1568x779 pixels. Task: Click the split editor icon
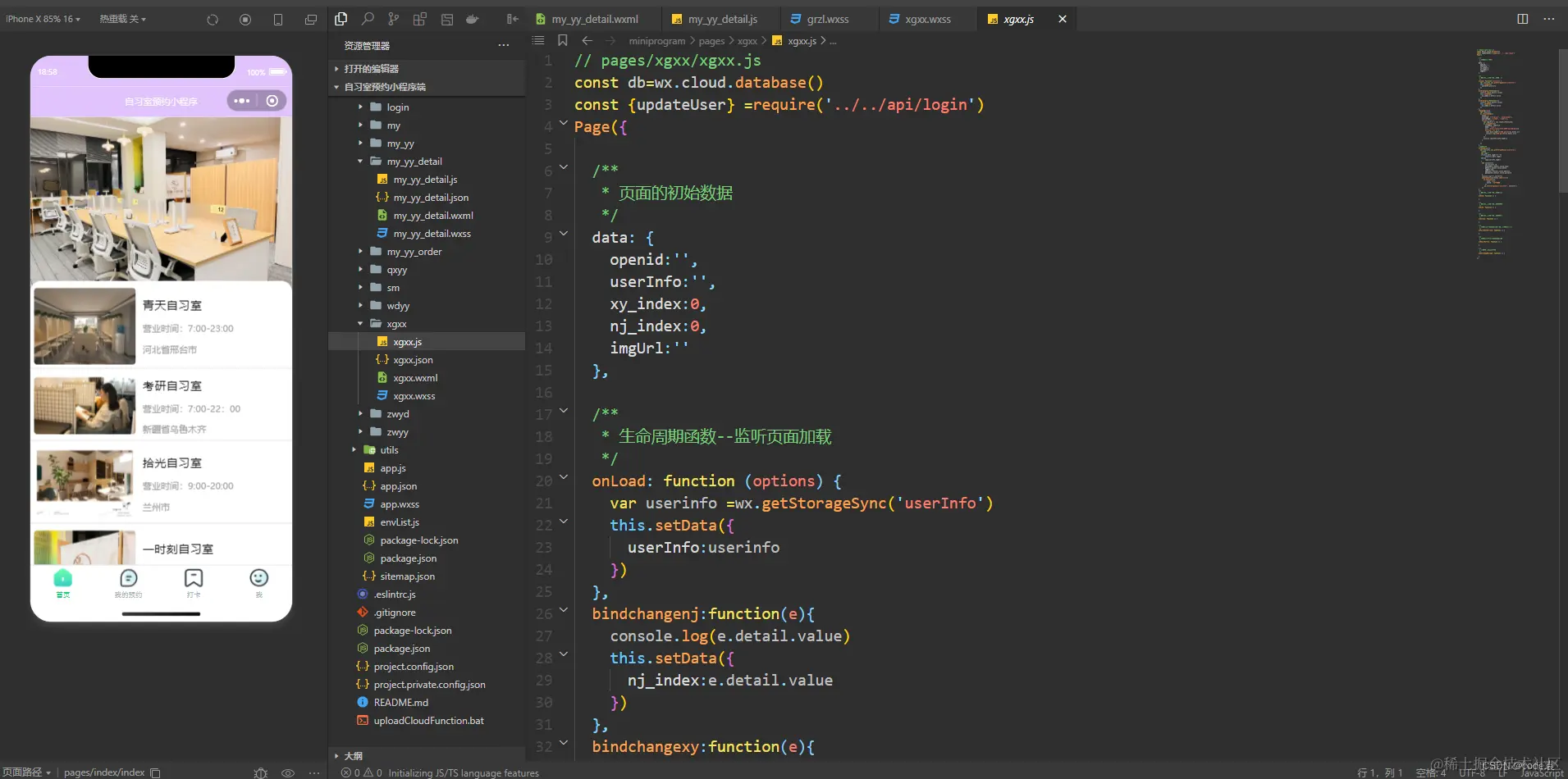1522,19
